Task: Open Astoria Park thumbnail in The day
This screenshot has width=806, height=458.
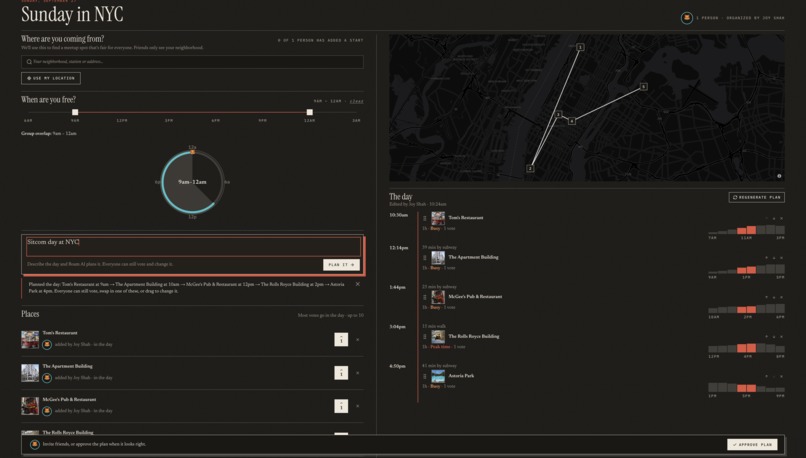Action: tap(438, 376)
